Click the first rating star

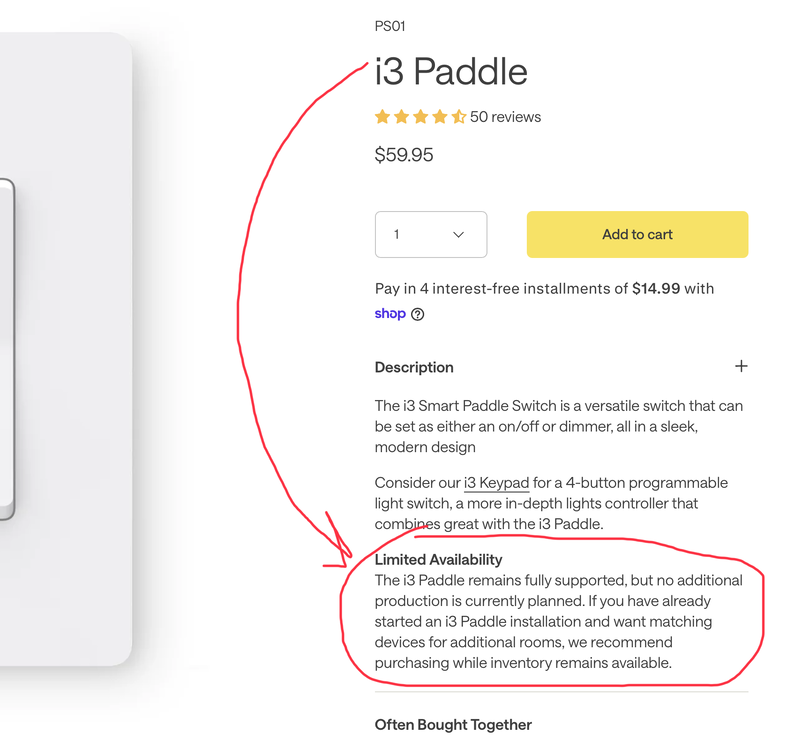point(382,117)
